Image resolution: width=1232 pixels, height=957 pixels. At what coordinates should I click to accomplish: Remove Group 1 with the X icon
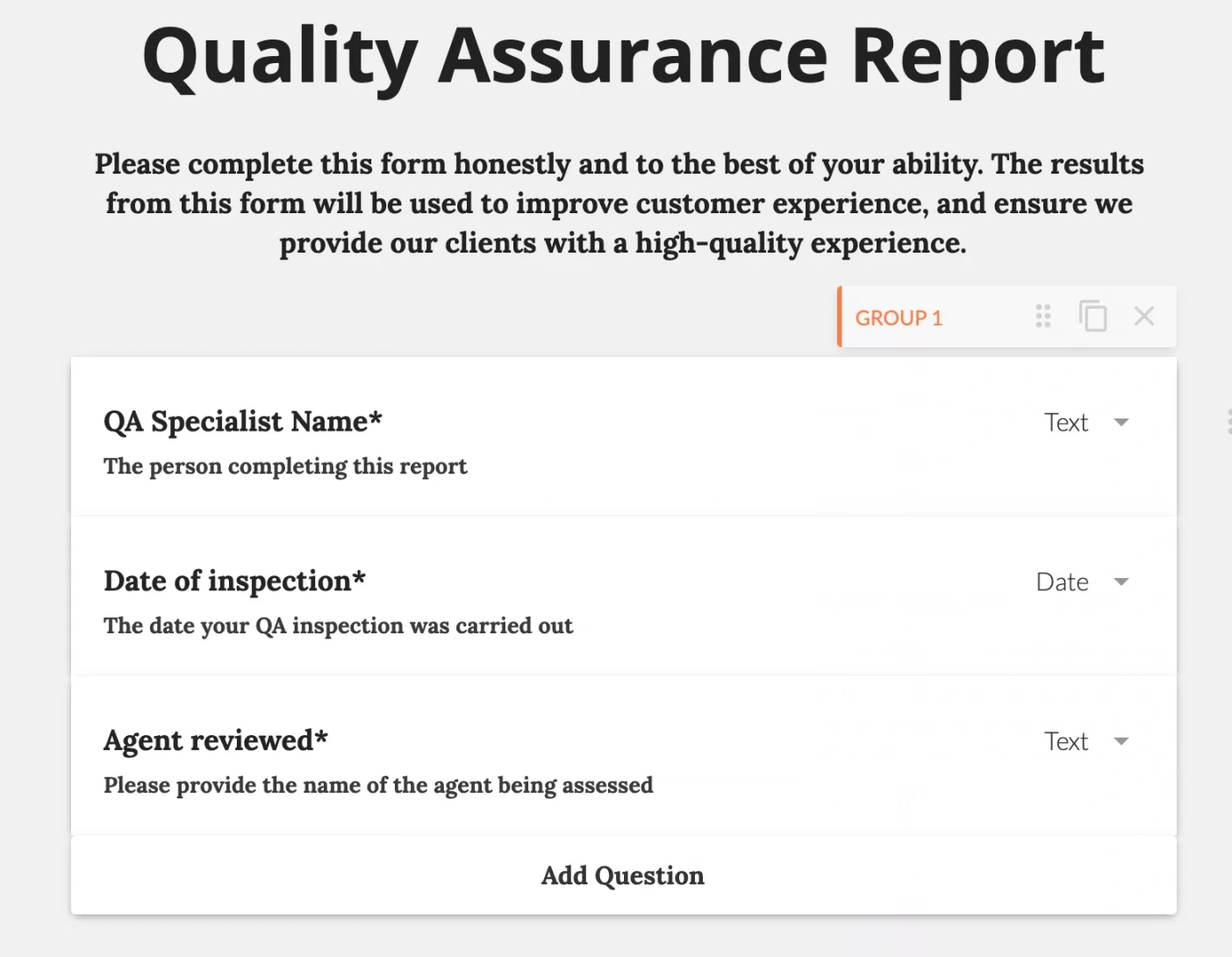point(1143,316)
